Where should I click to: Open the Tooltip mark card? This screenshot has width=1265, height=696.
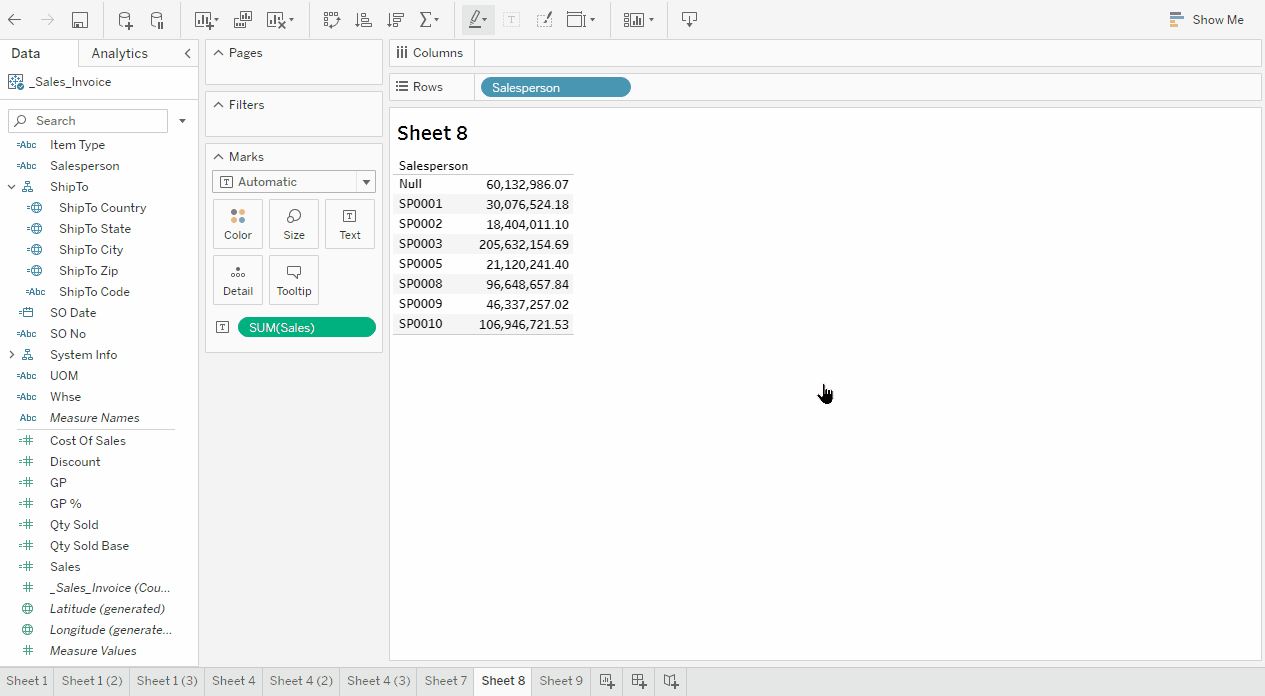(x=294, y=280)
